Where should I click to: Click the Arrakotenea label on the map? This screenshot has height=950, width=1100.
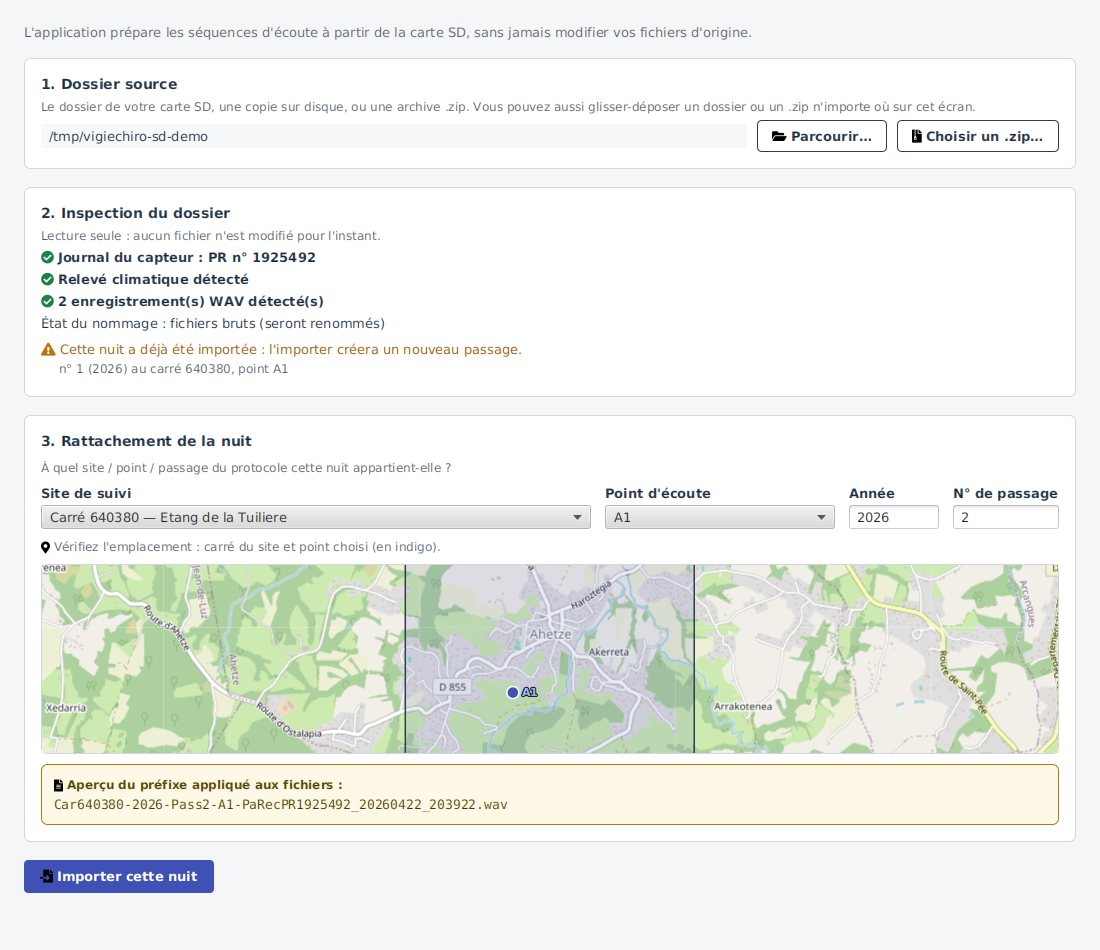tap(743, 707)
